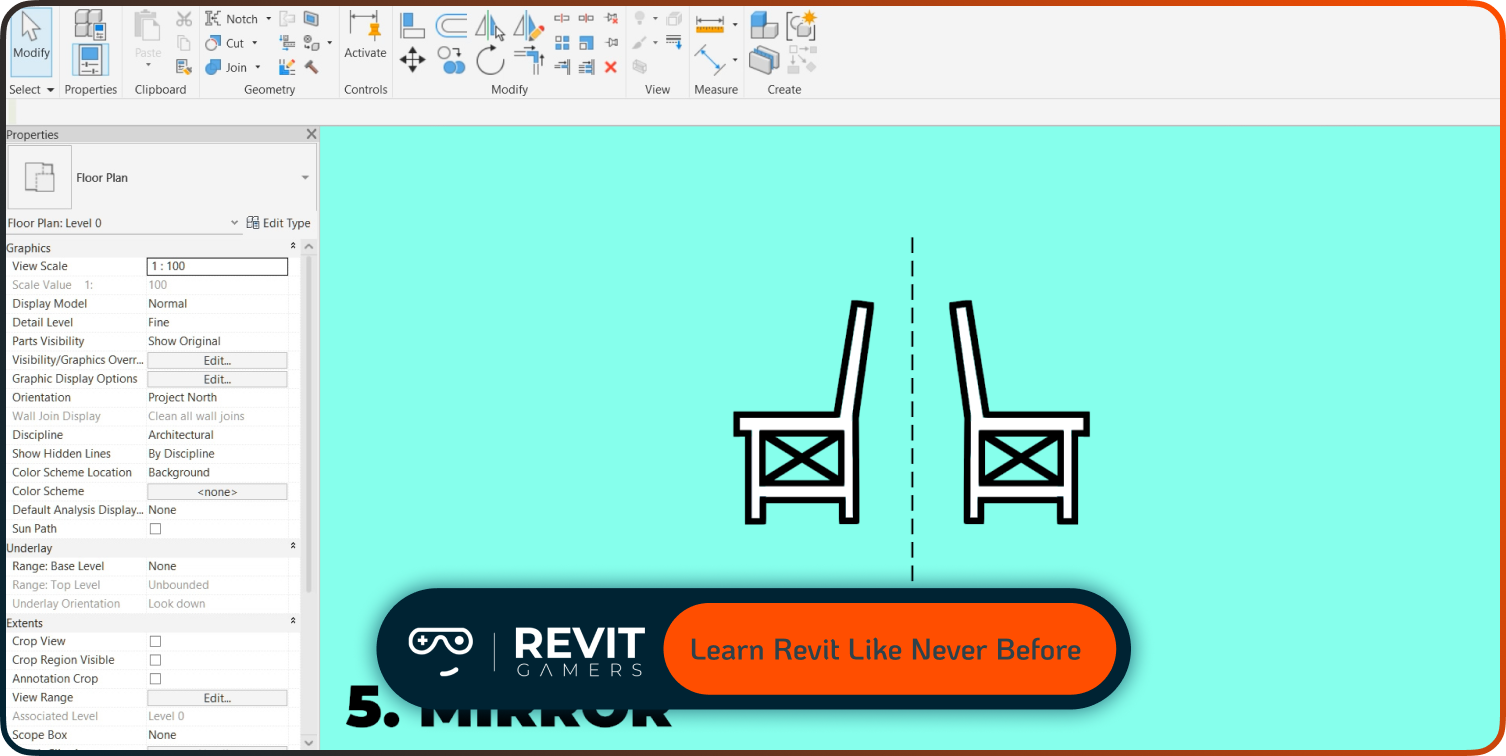Viewport: 1506px width, 756px height.
Task: Open the Notch dropdown arrow
Action: point(268,18)
